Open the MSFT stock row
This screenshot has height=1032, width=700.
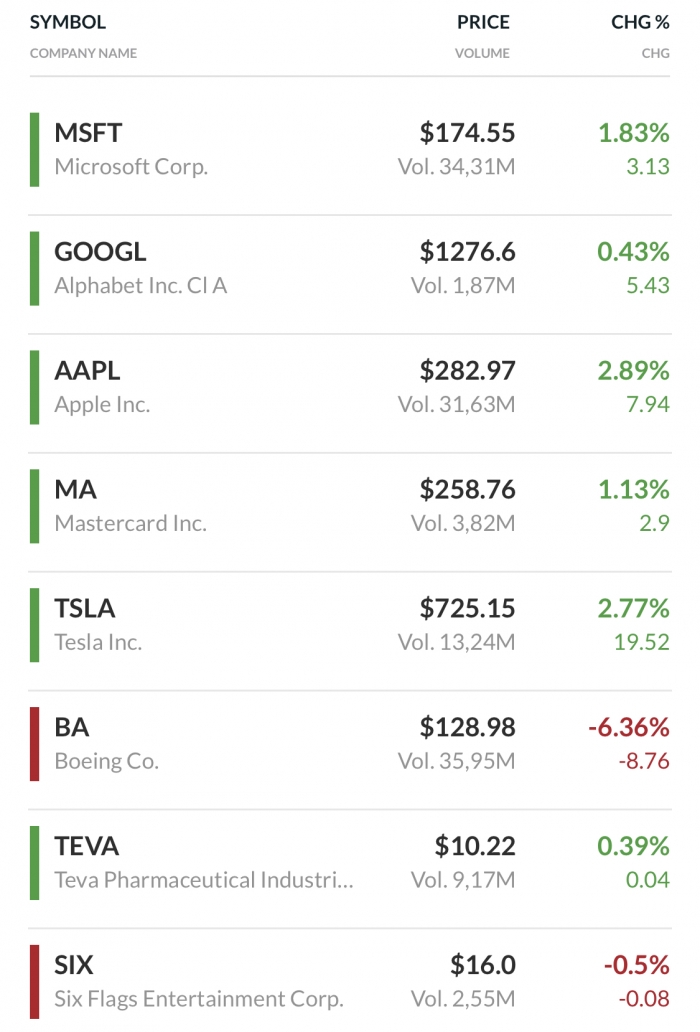click(350, 149)
